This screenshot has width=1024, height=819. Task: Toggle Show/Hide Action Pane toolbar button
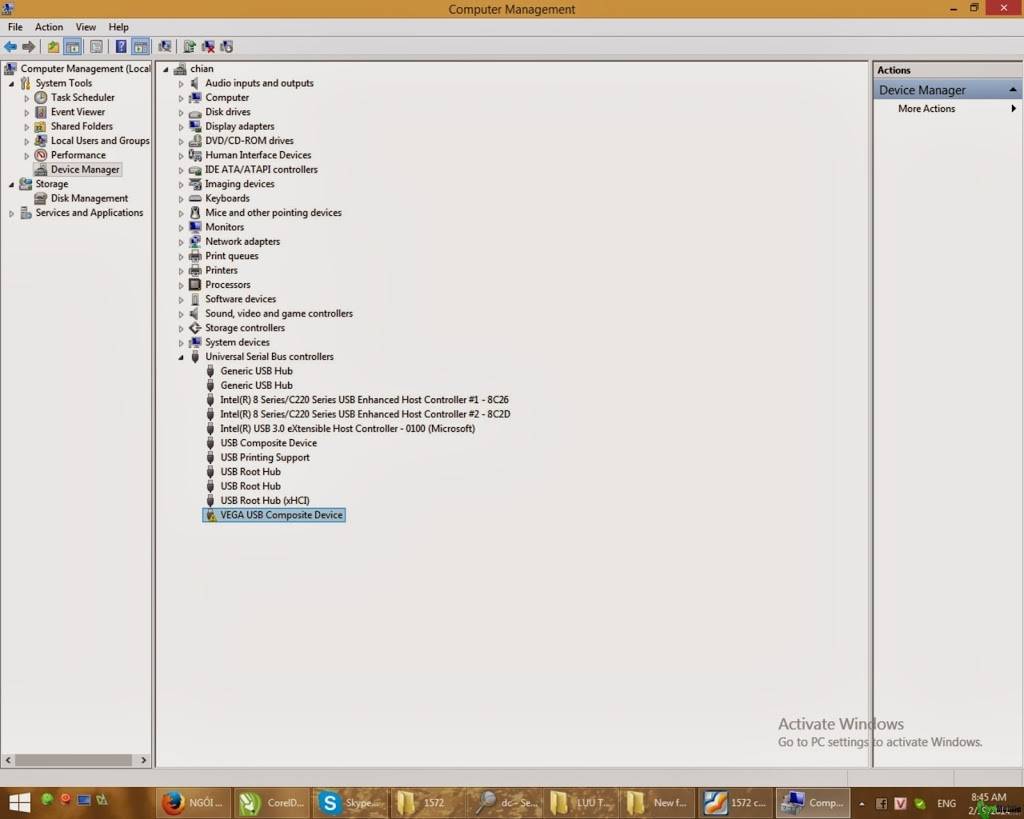[140, 46]
